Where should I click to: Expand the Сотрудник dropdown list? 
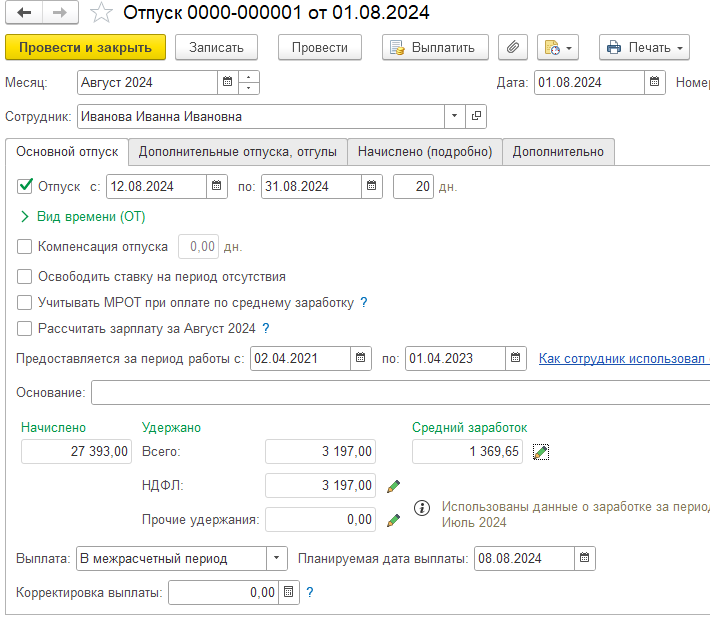coord(454,116)
